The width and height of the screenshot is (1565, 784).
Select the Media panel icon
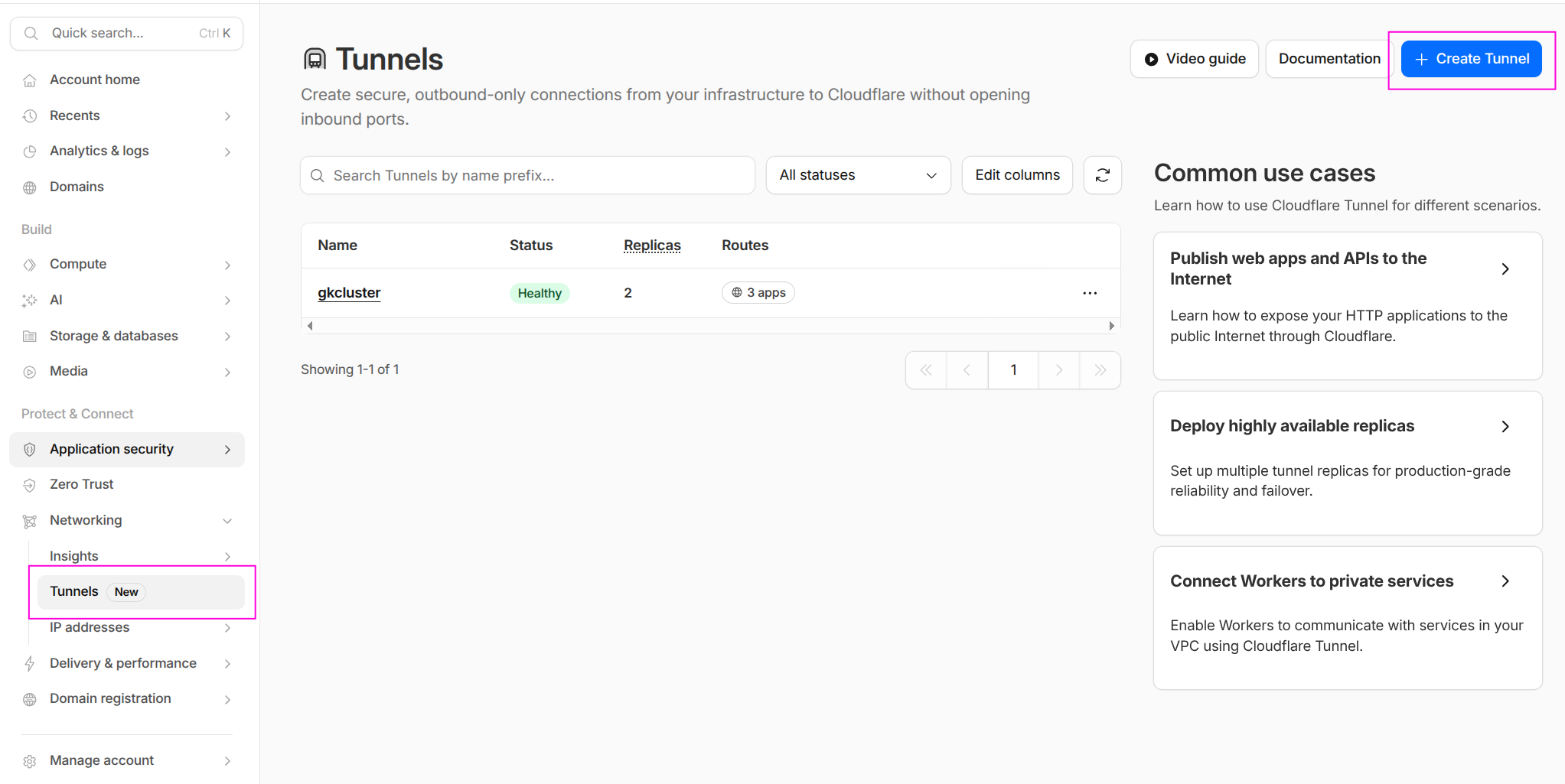(29, 371)
